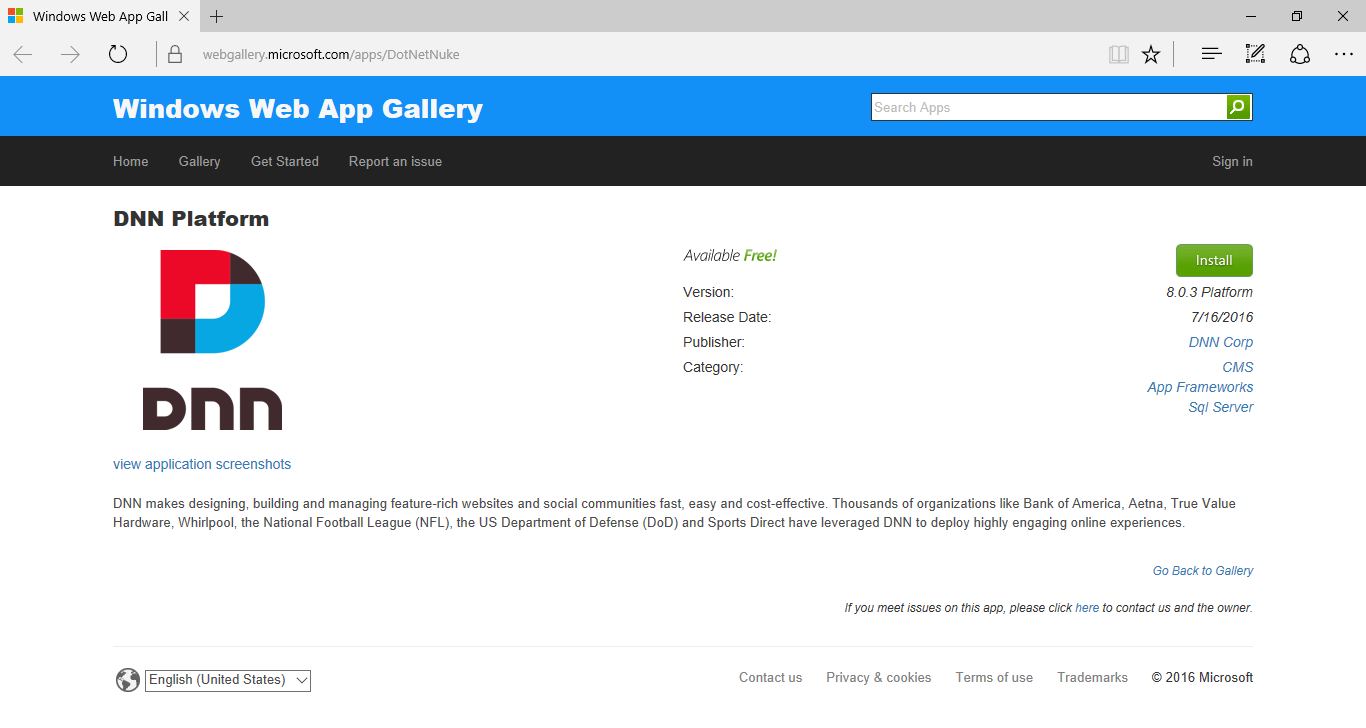The width and height of the screenshot is (1366, 728).
Task: Click the browser refresh icon
Action: tap(118, 55)
